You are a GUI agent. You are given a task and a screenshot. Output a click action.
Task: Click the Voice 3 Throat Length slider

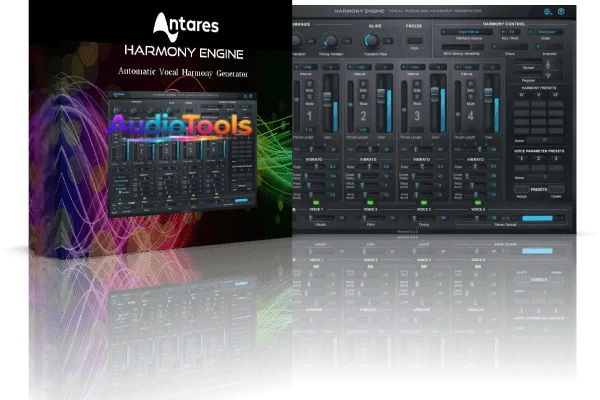(404, 106)
